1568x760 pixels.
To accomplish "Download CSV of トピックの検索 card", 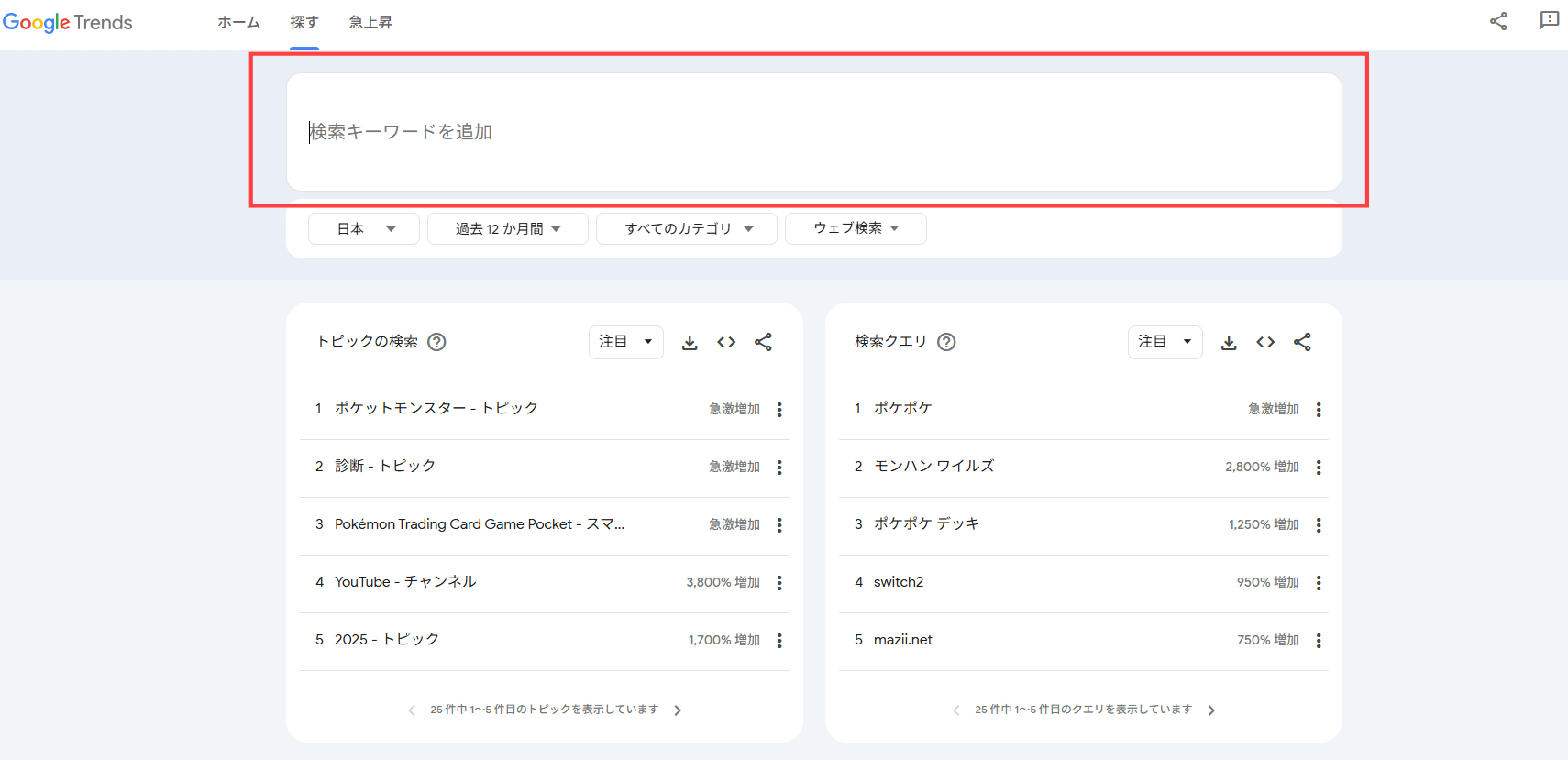I will point(690,342).
